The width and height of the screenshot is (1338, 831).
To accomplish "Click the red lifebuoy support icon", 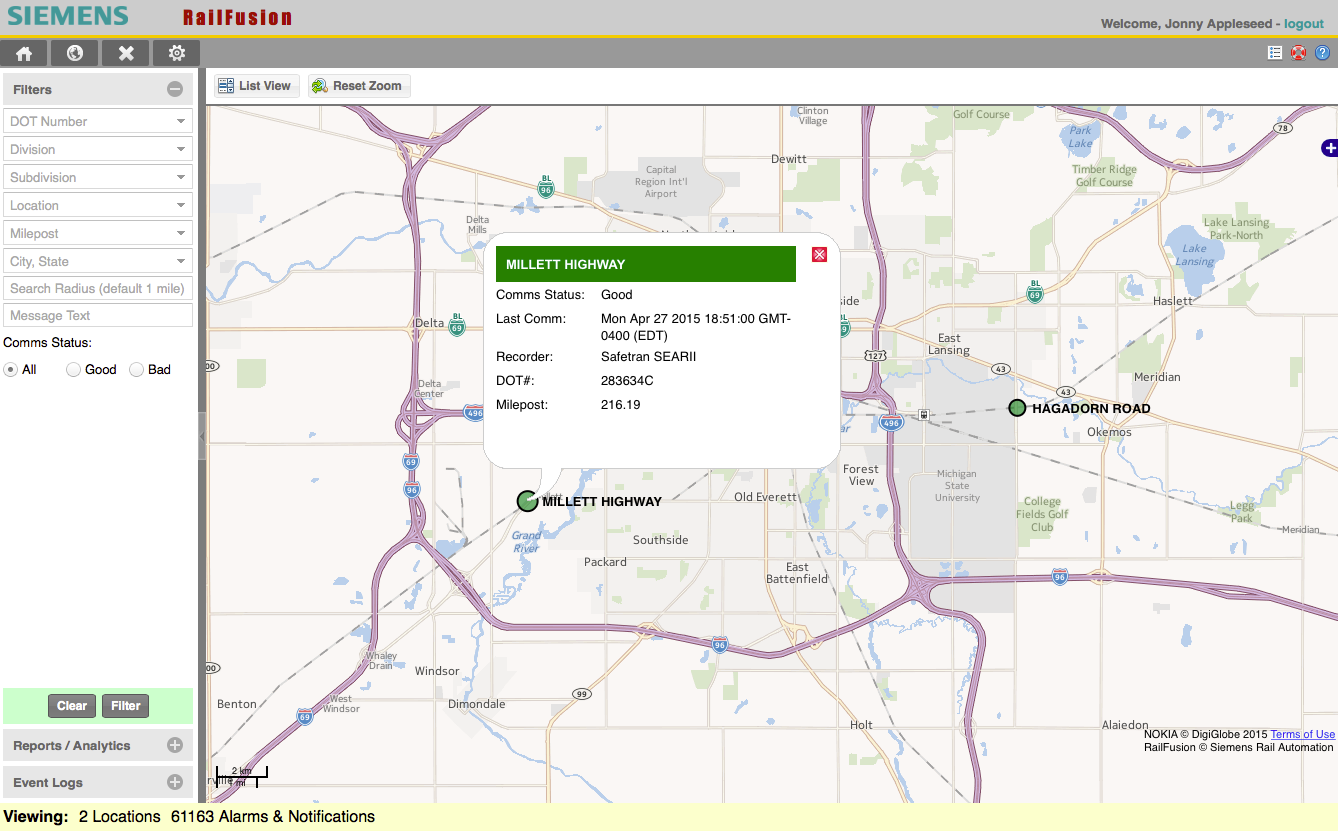I will pyautogui.click(x=1297, y=52).
